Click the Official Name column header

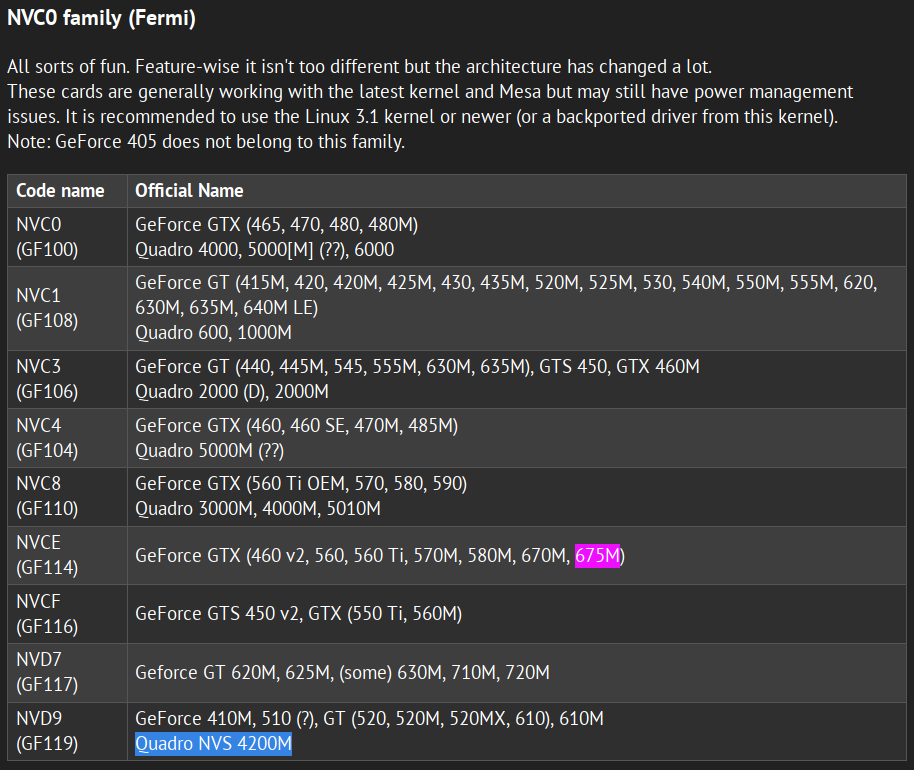click(x=189, y=190)
